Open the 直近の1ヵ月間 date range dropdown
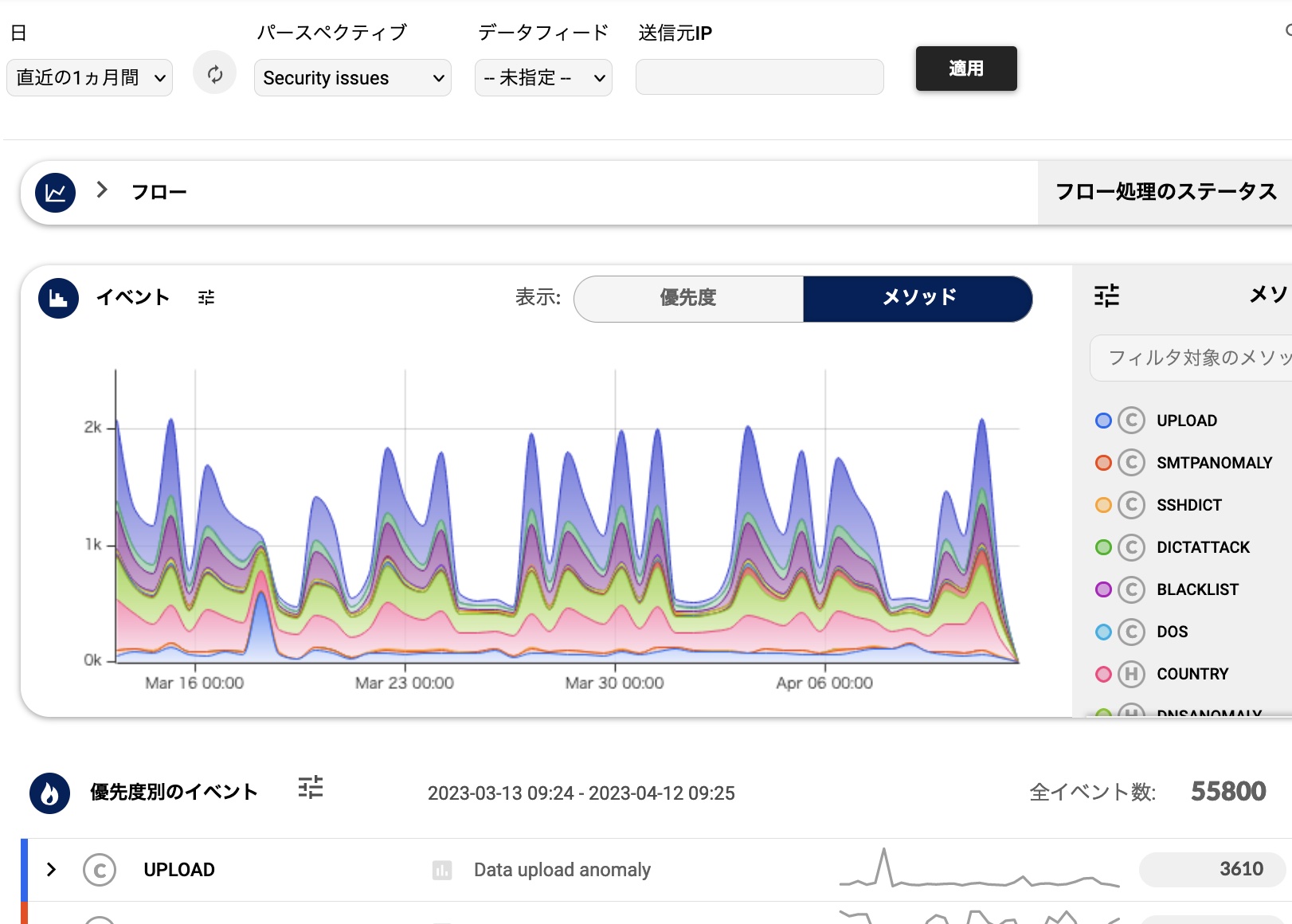Image resolution: width=1292 pixels, height=924 pixels. [x=90, y=78]
